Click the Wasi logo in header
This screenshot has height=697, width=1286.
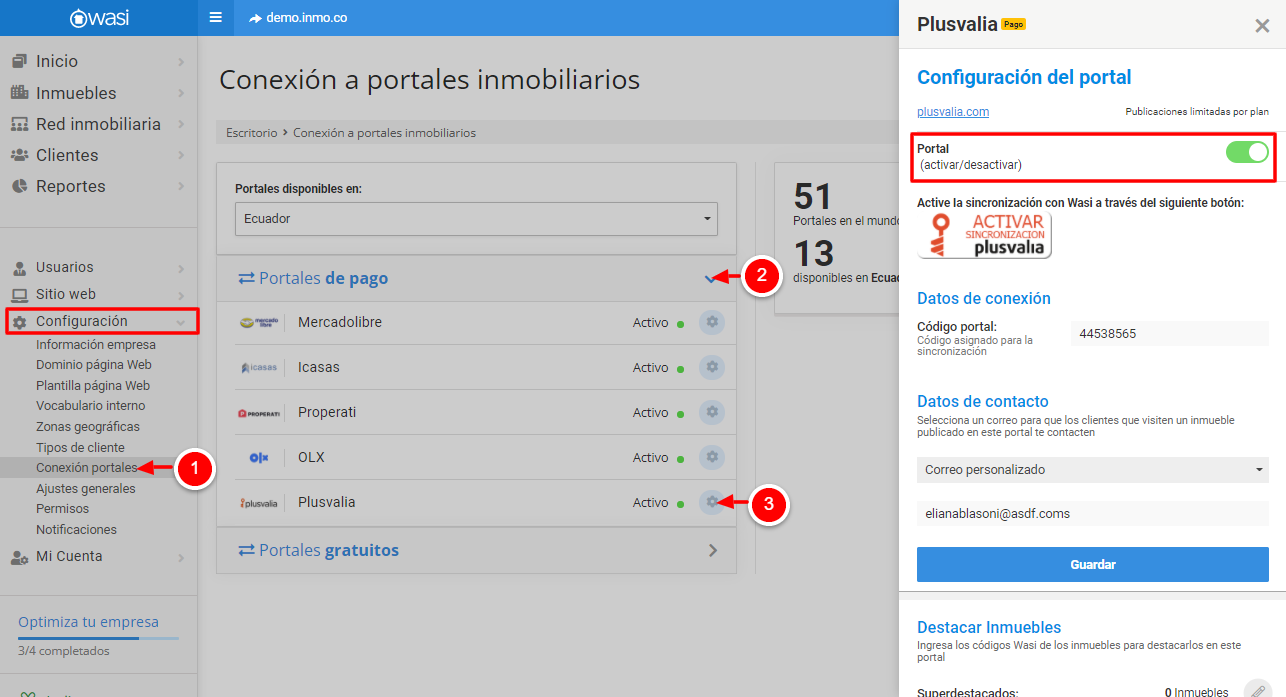(x=99, y=18)
